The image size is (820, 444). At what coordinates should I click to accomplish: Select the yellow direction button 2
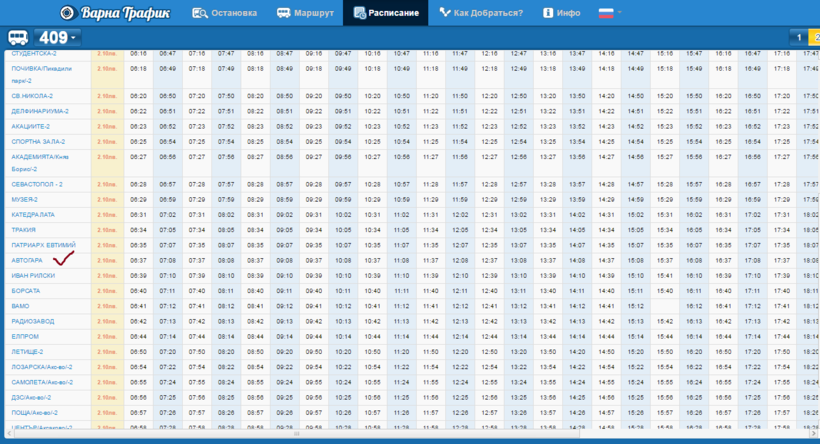point(814,38)
